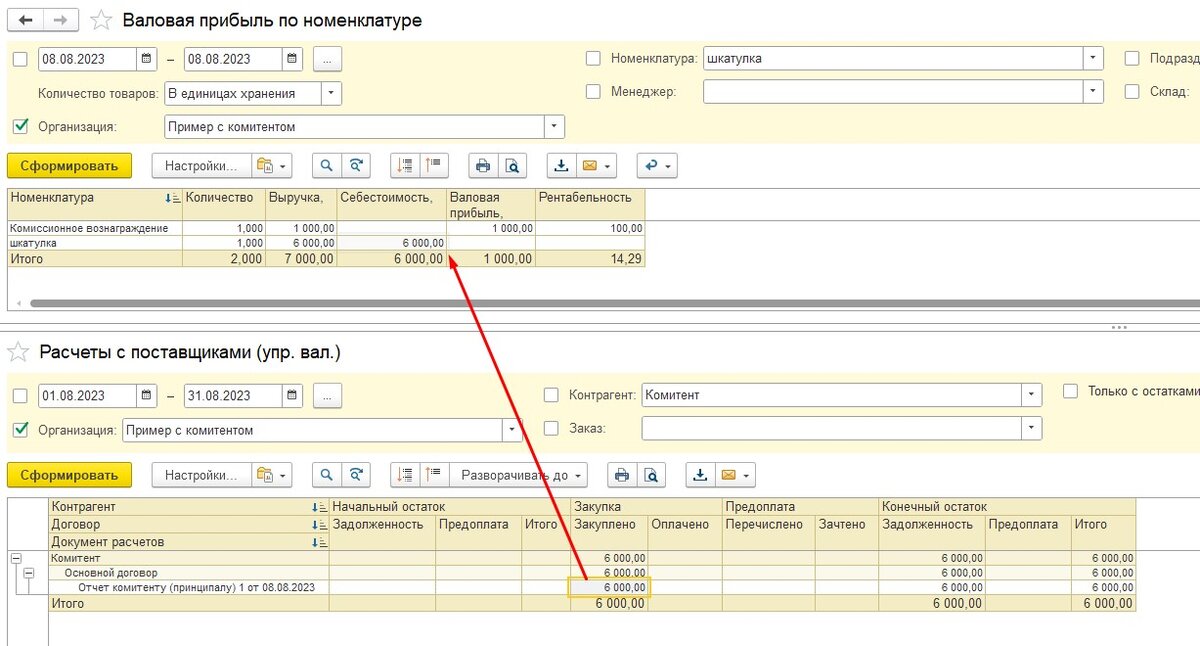This screenshot has width=1200, height=646.
Task: Print the gross profit report
Action: [x=484, y=166]
